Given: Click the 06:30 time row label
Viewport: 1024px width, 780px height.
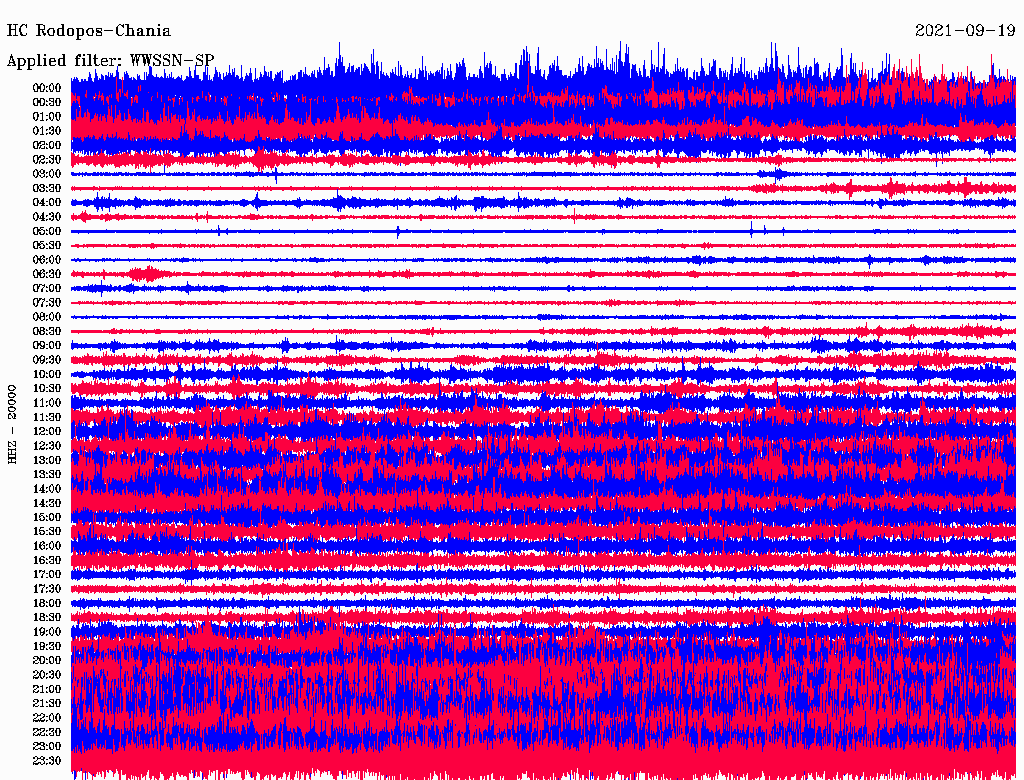Looking at the screenshot, I should coord(47,274).
